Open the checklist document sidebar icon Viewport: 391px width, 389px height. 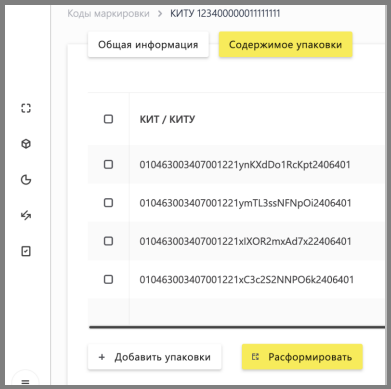26,251
